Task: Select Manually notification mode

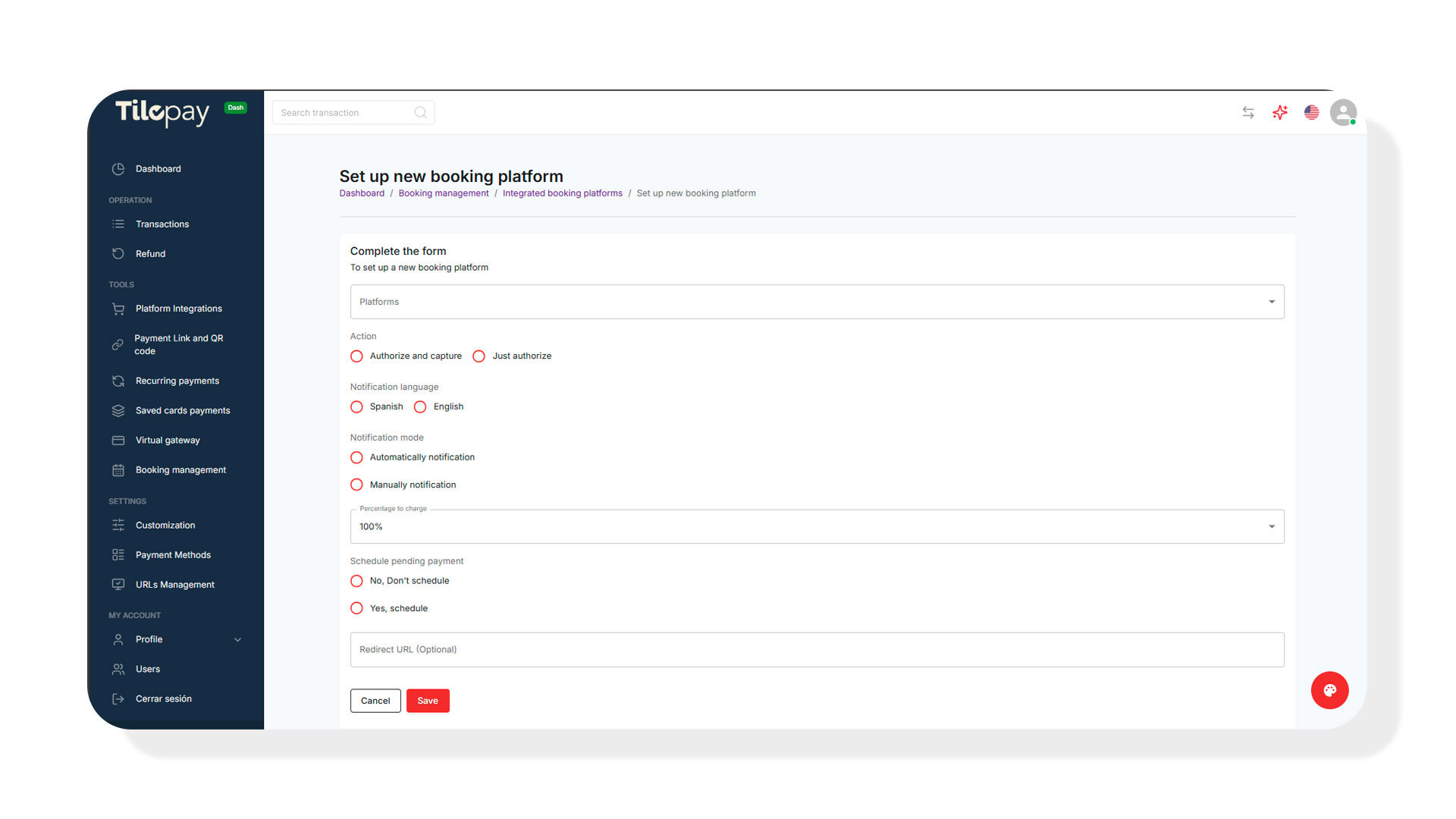Action: click(x=356, y=485)
